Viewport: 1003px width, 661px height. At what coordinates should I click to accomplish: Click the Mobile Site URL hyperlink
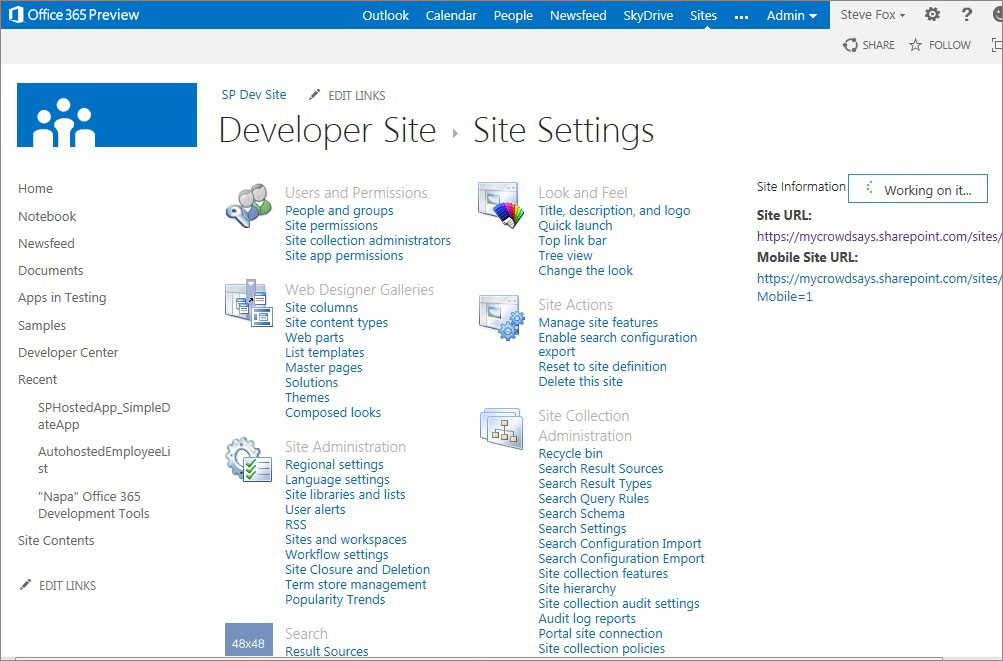tap(880, 287)
